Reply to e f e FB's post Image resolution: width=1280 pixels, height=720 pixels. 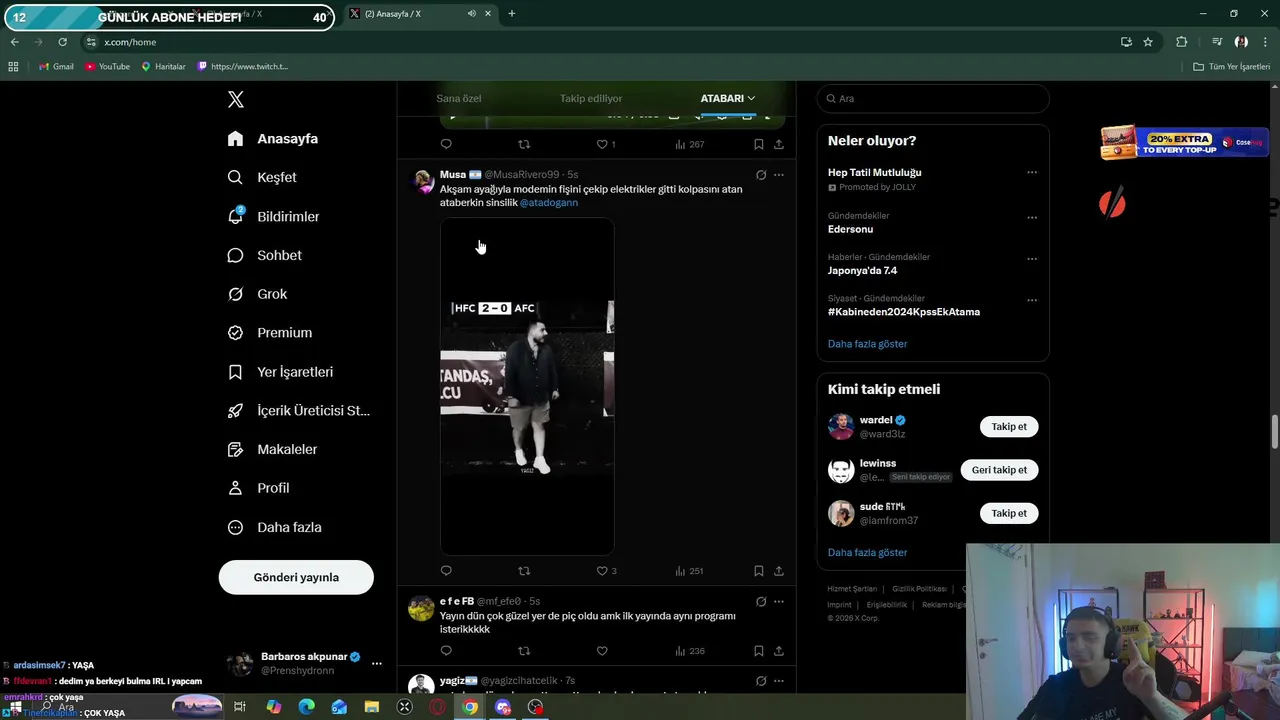[x=446, y=651]
